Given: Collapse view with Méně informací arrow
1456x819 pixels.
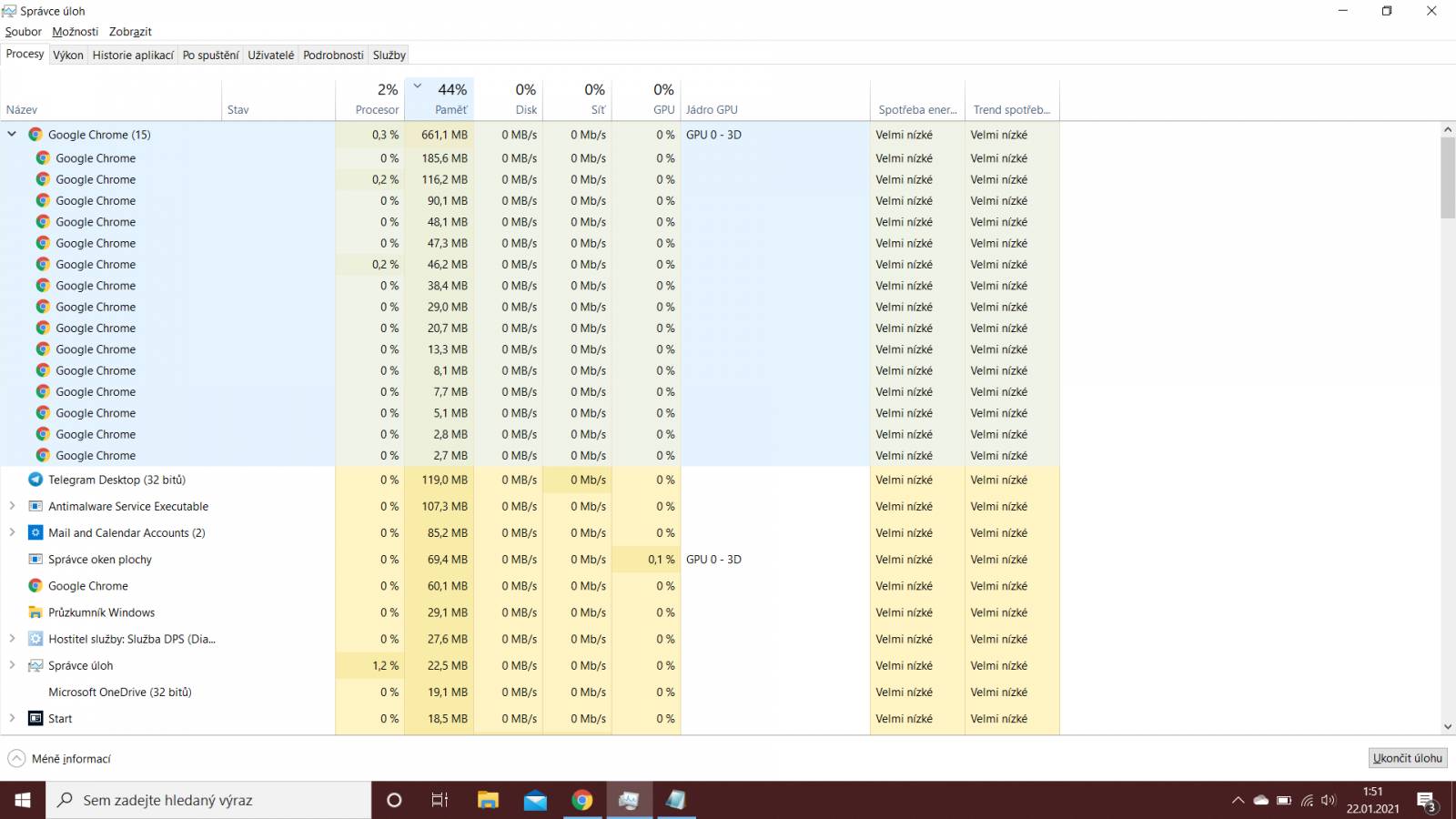Looking at the screenshot, I should click(16, 758).
